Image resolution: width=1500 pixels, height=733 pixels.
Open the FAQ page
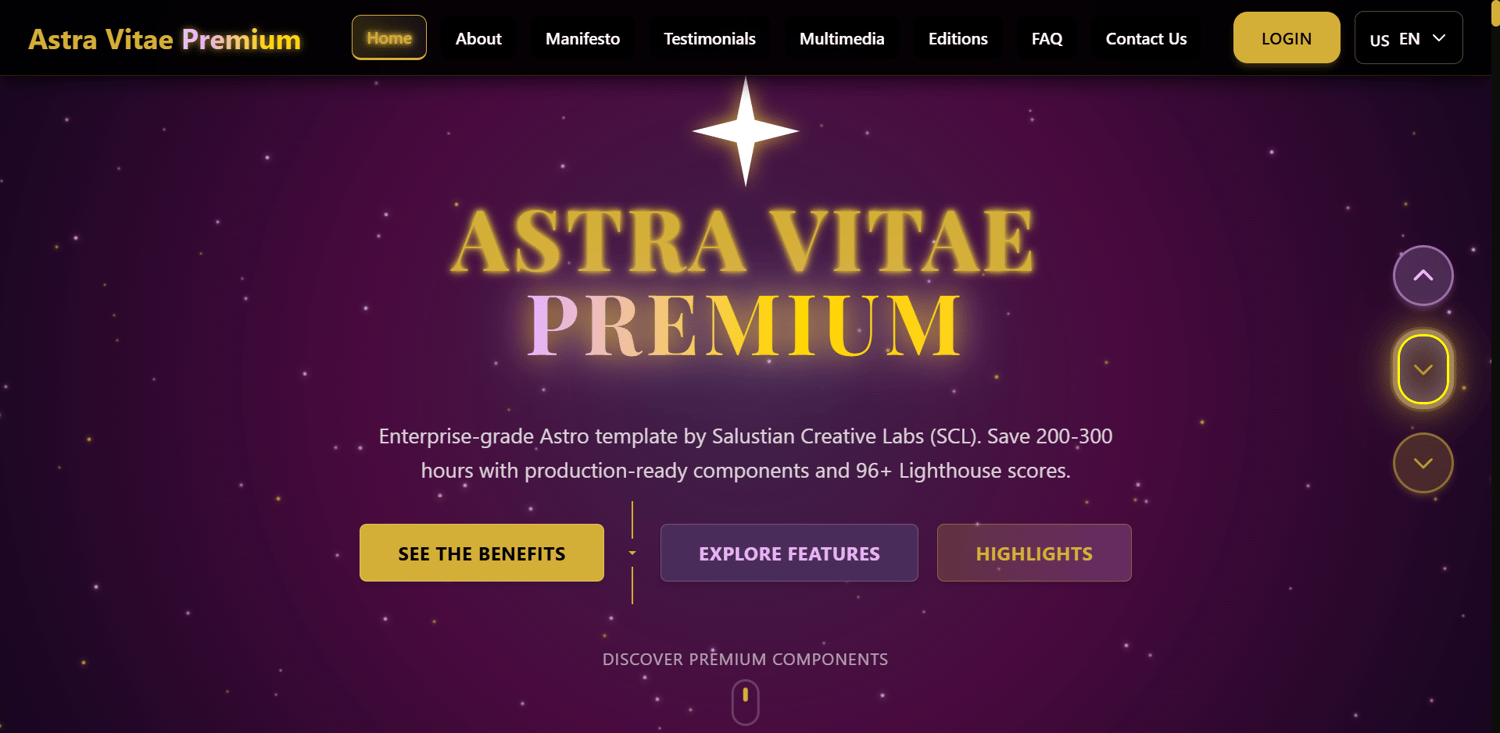[x=1047, y=39]
